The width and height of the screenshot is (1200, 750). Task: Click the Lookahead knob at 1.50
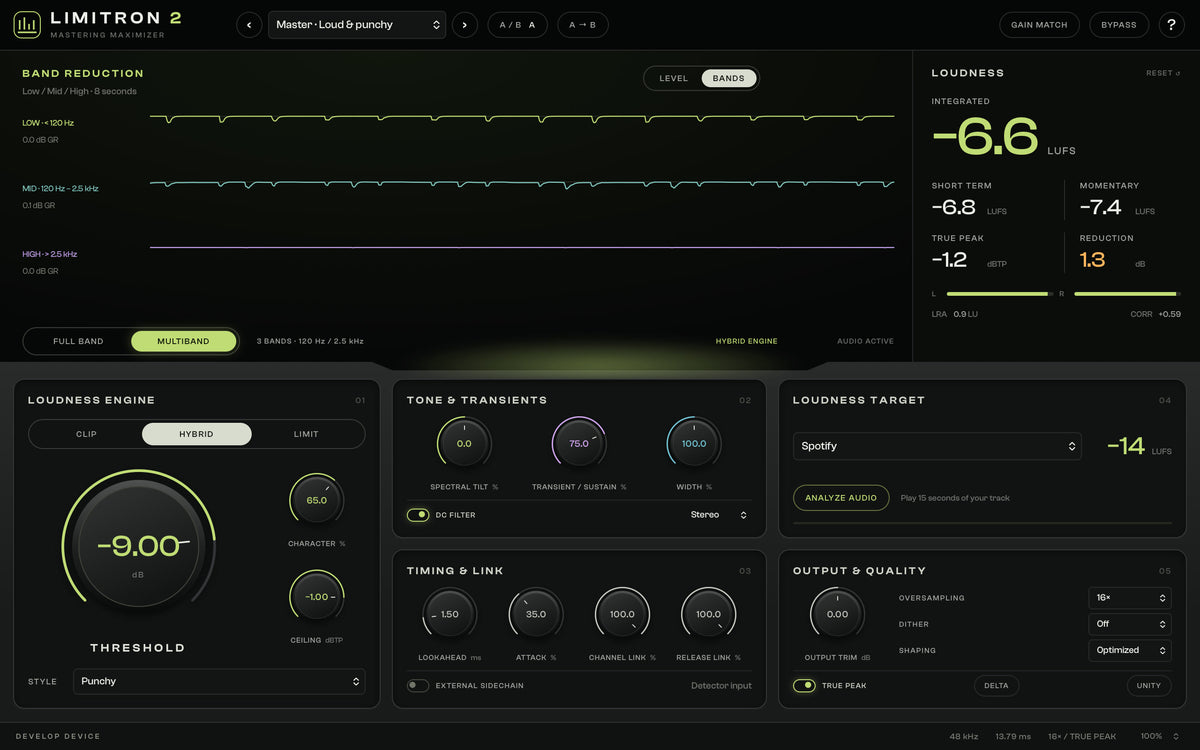pyautogui.click(x=449, y=614)
